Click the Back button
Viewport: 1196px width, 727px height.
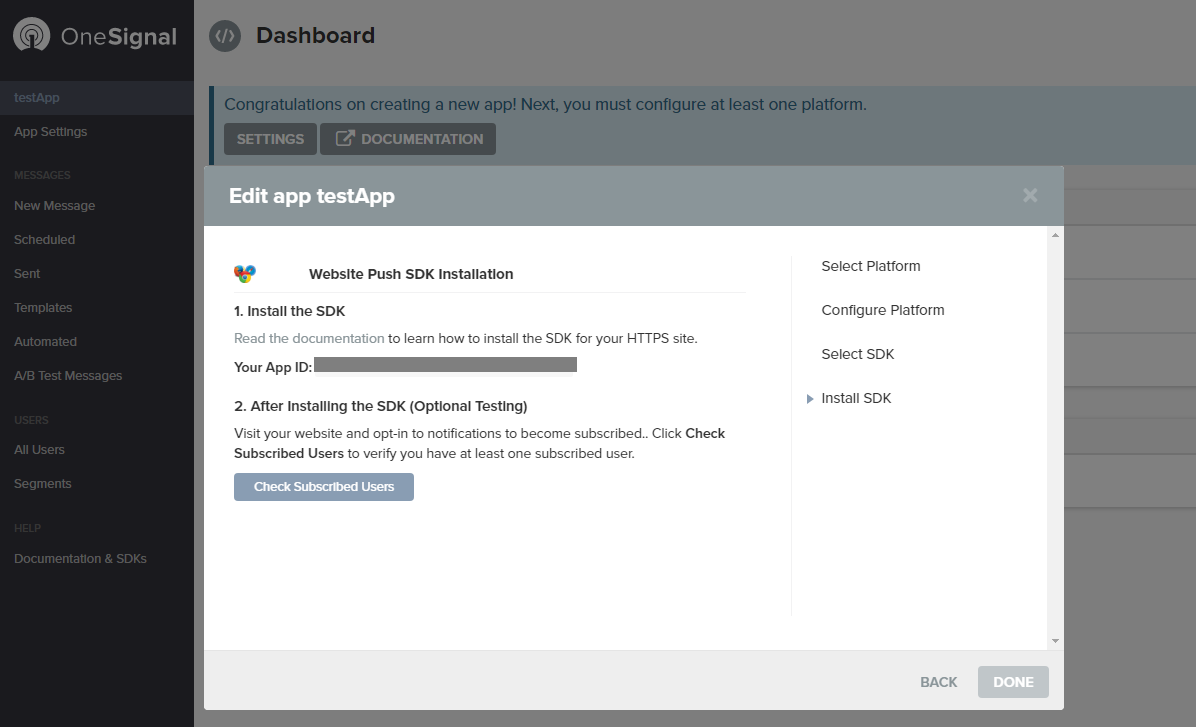[939, 682]
